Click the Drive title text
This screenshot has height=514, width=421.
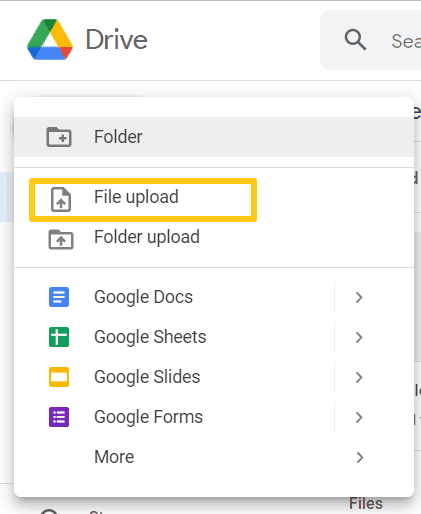tap(116, 40)
